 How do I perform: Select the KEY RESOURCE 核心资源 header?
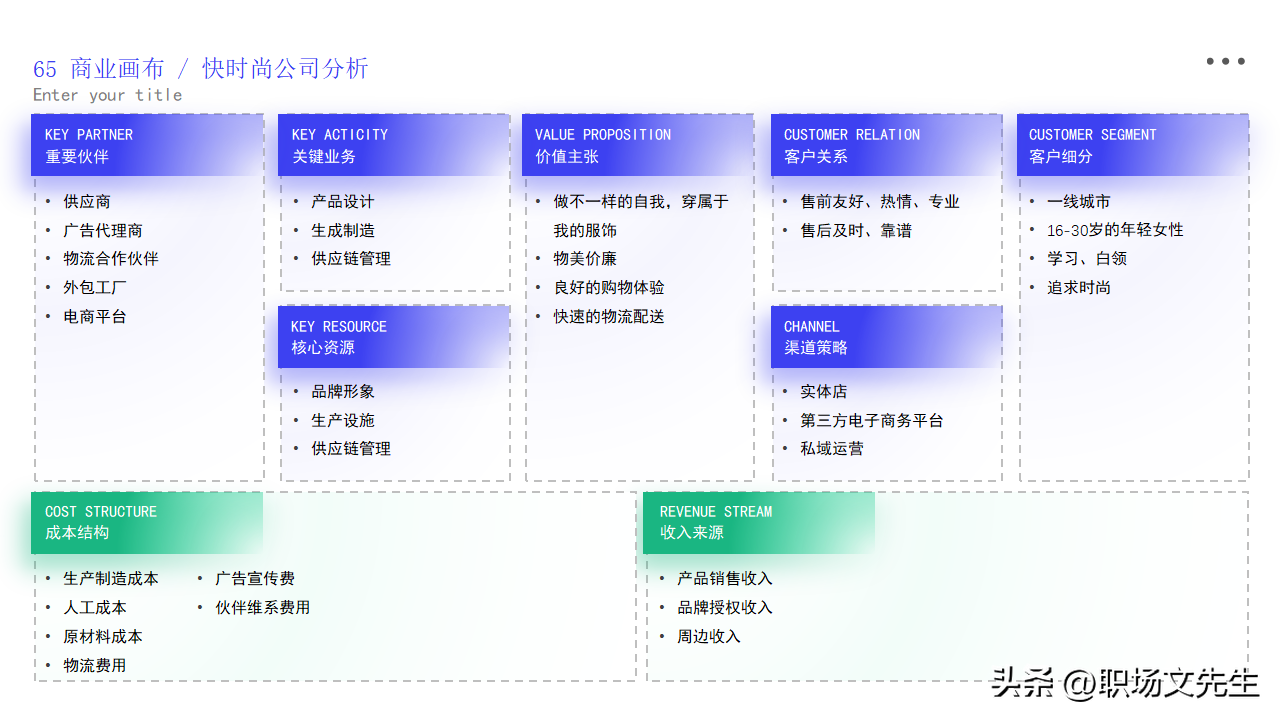(x=394, y=337)
